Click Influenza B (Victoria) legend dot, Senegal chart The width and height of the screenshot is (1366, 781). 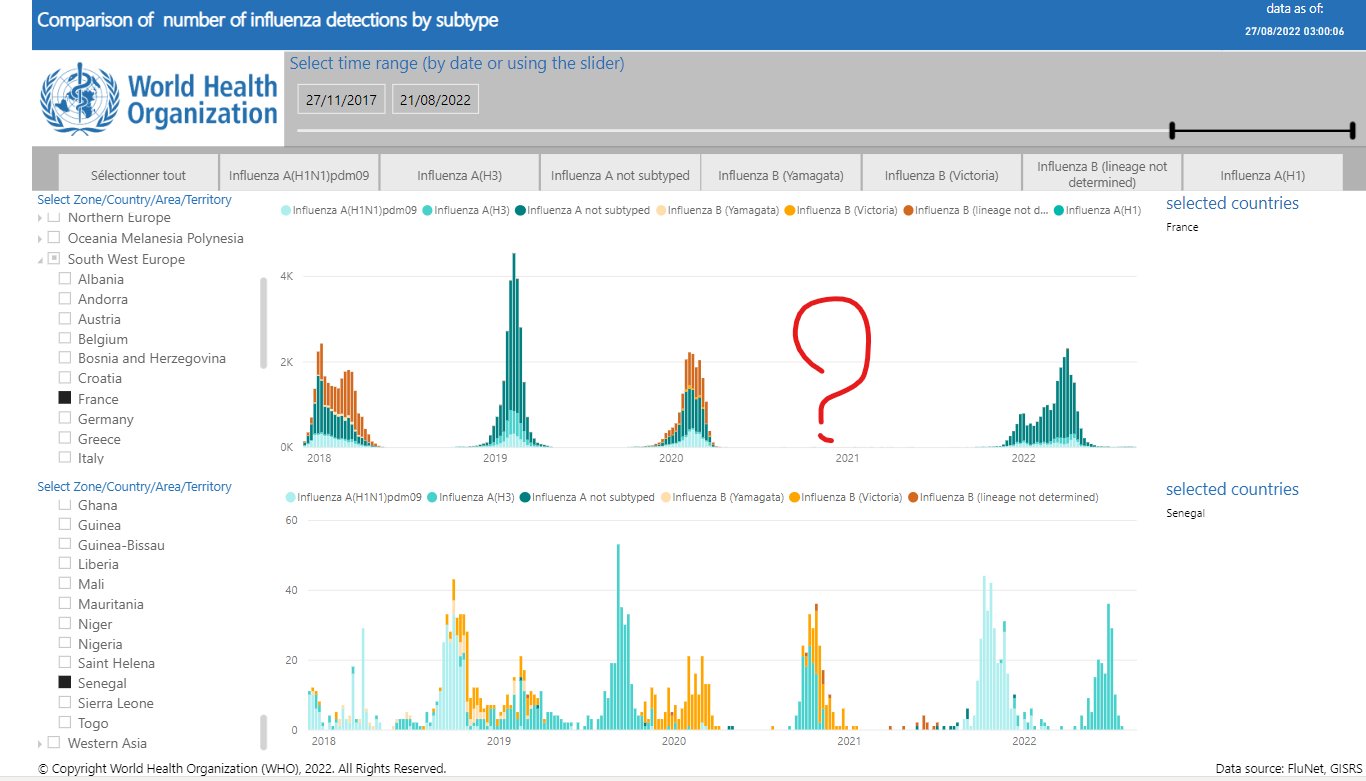(x=795, y=497)
